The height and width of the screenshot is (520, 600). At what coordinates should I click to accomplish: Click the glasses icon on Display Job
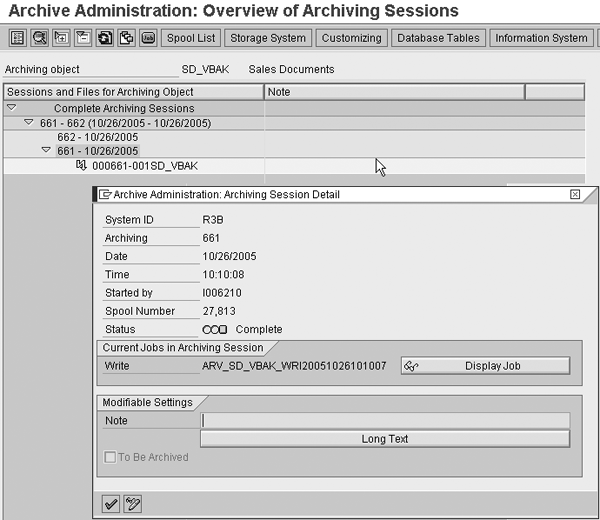point(411,366)
